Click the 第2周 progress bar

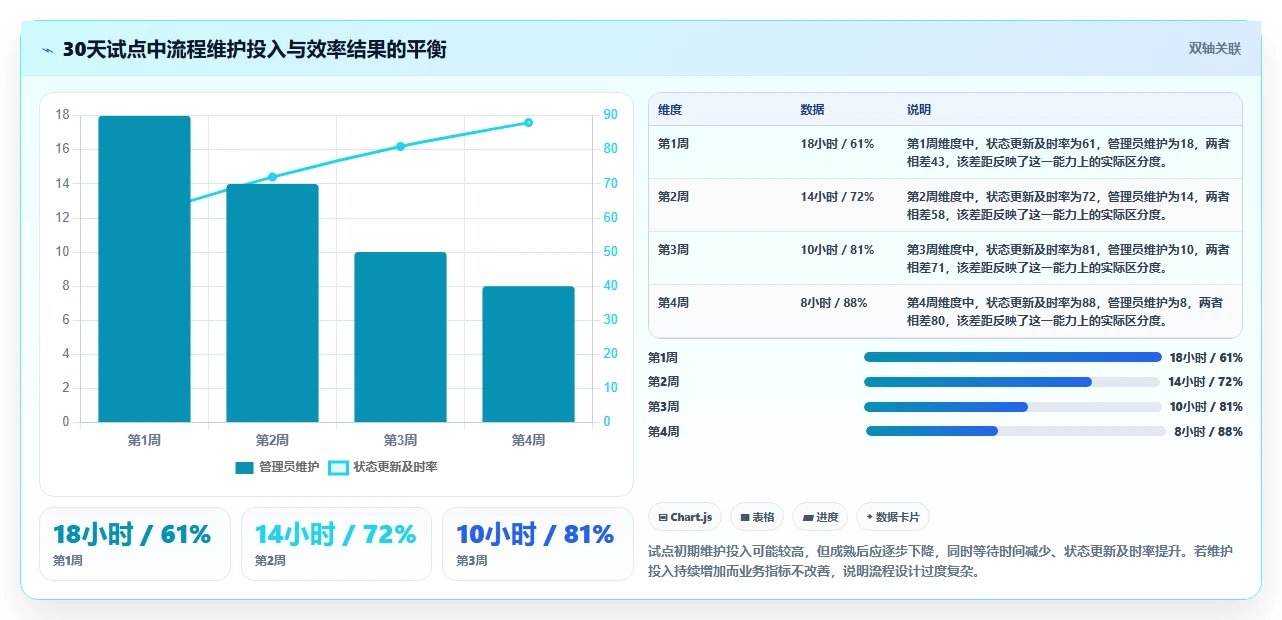(1013, 382)
